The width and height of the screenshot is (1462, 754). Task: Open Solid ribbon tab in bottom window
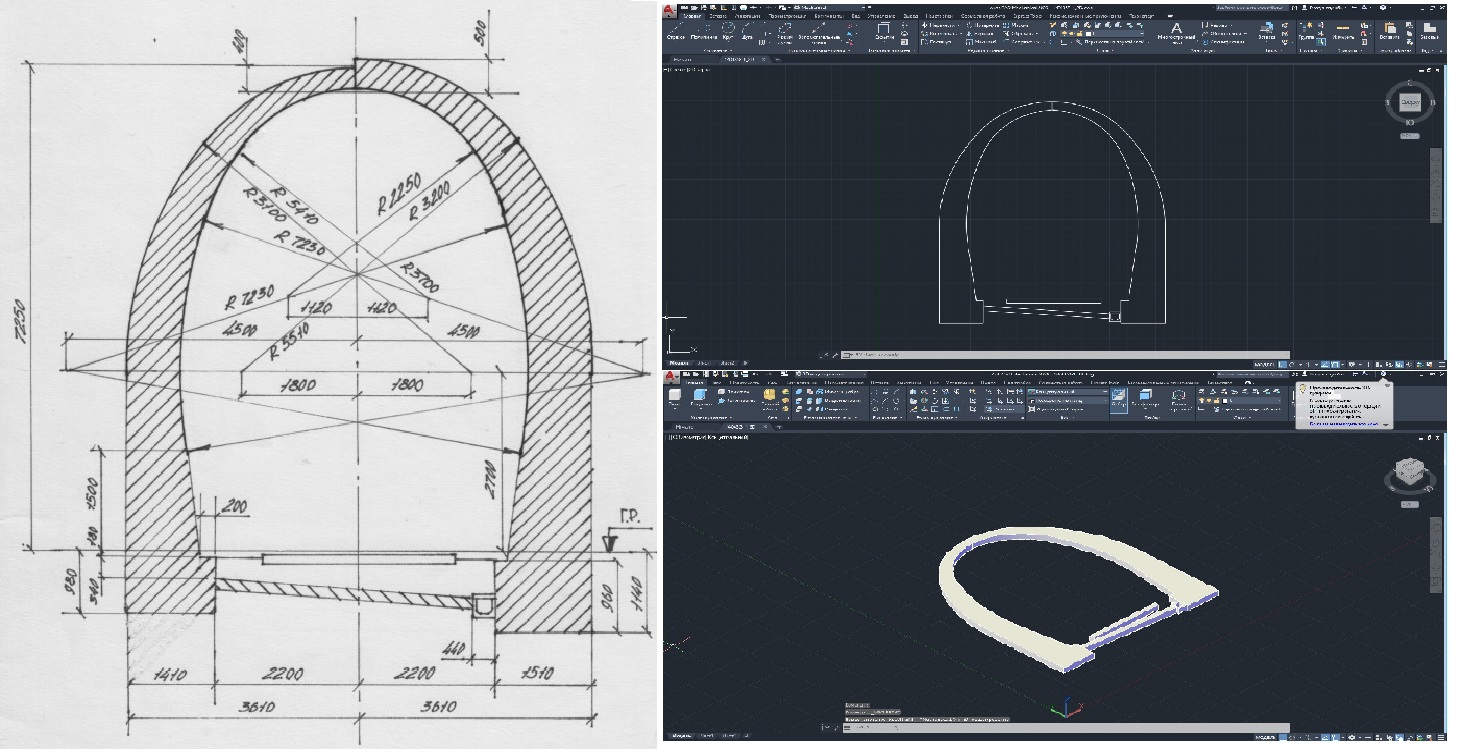point(717,382)
